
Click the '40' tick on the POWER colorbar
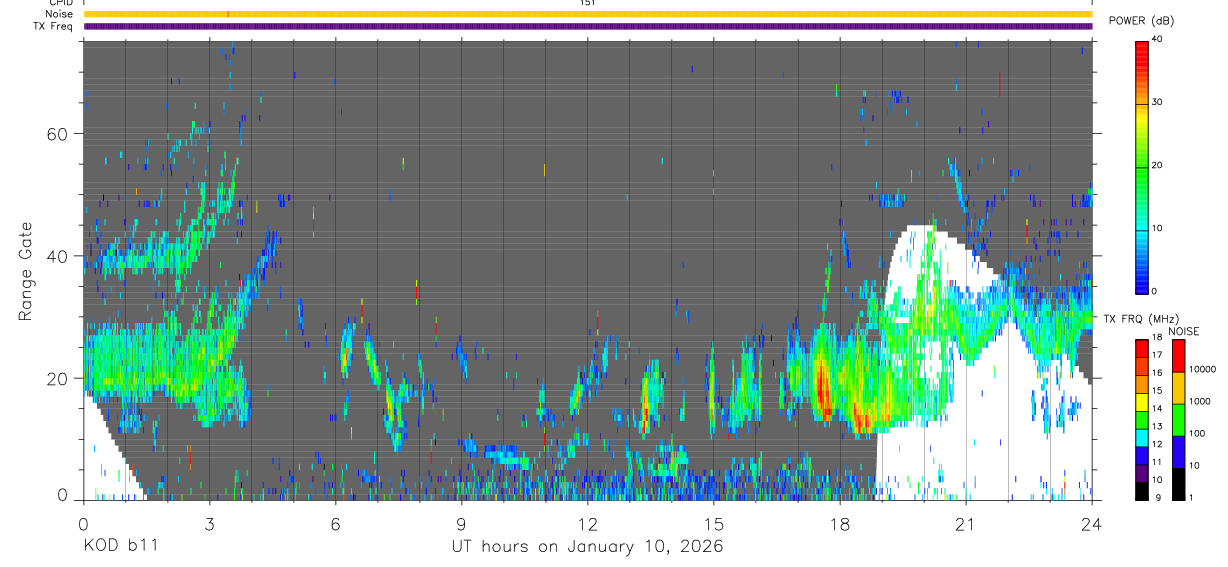coord(1157,39)
